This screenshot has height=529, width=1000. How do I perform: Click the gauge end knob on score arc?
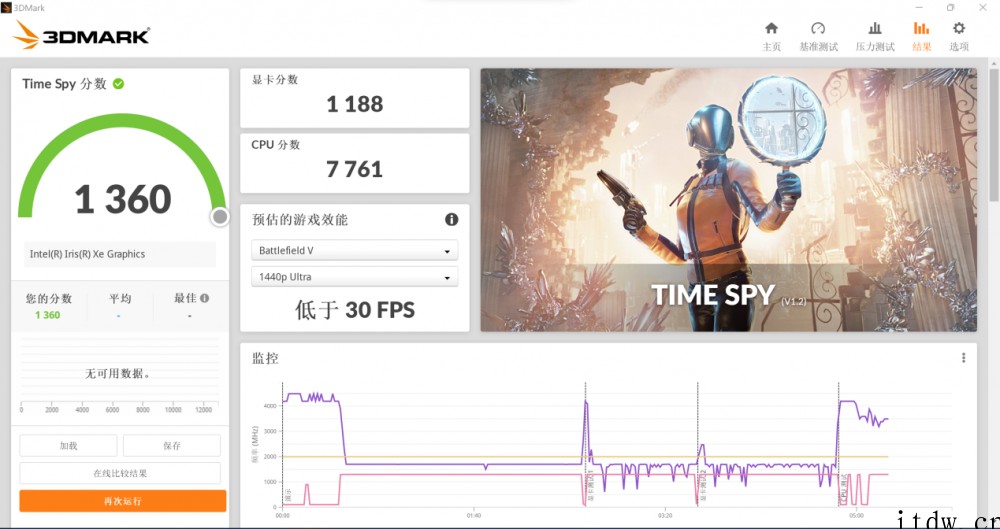pyautogui.click(x=220, y=217)
